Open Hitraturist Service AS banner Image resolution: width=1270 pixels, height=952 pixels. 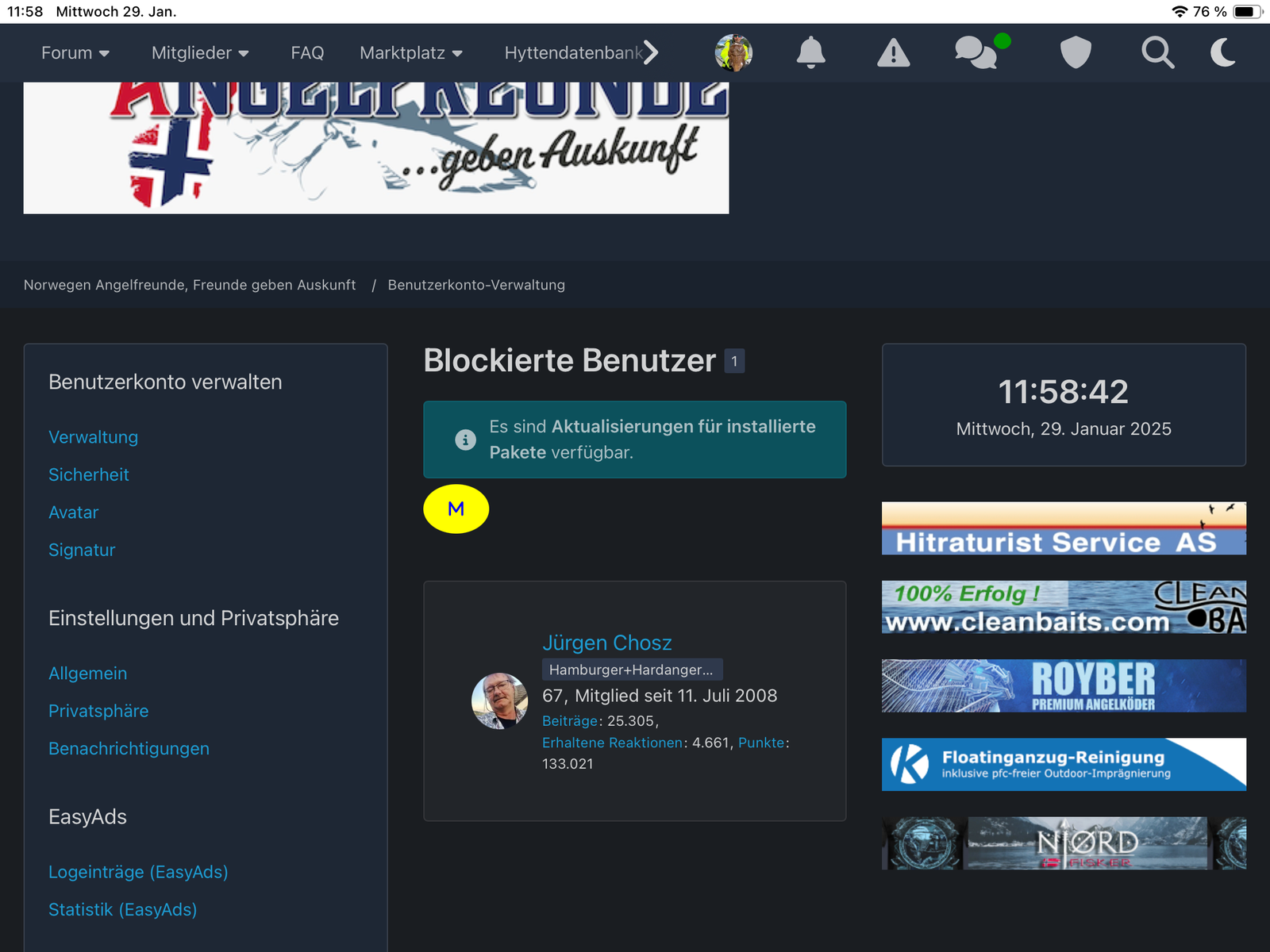[x=1063, y=528]
